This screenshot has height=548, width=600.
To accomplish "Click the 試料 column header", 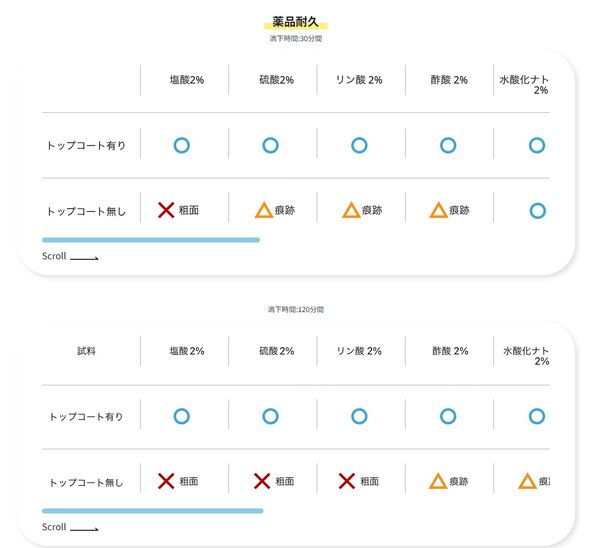I will pos(86,351).
